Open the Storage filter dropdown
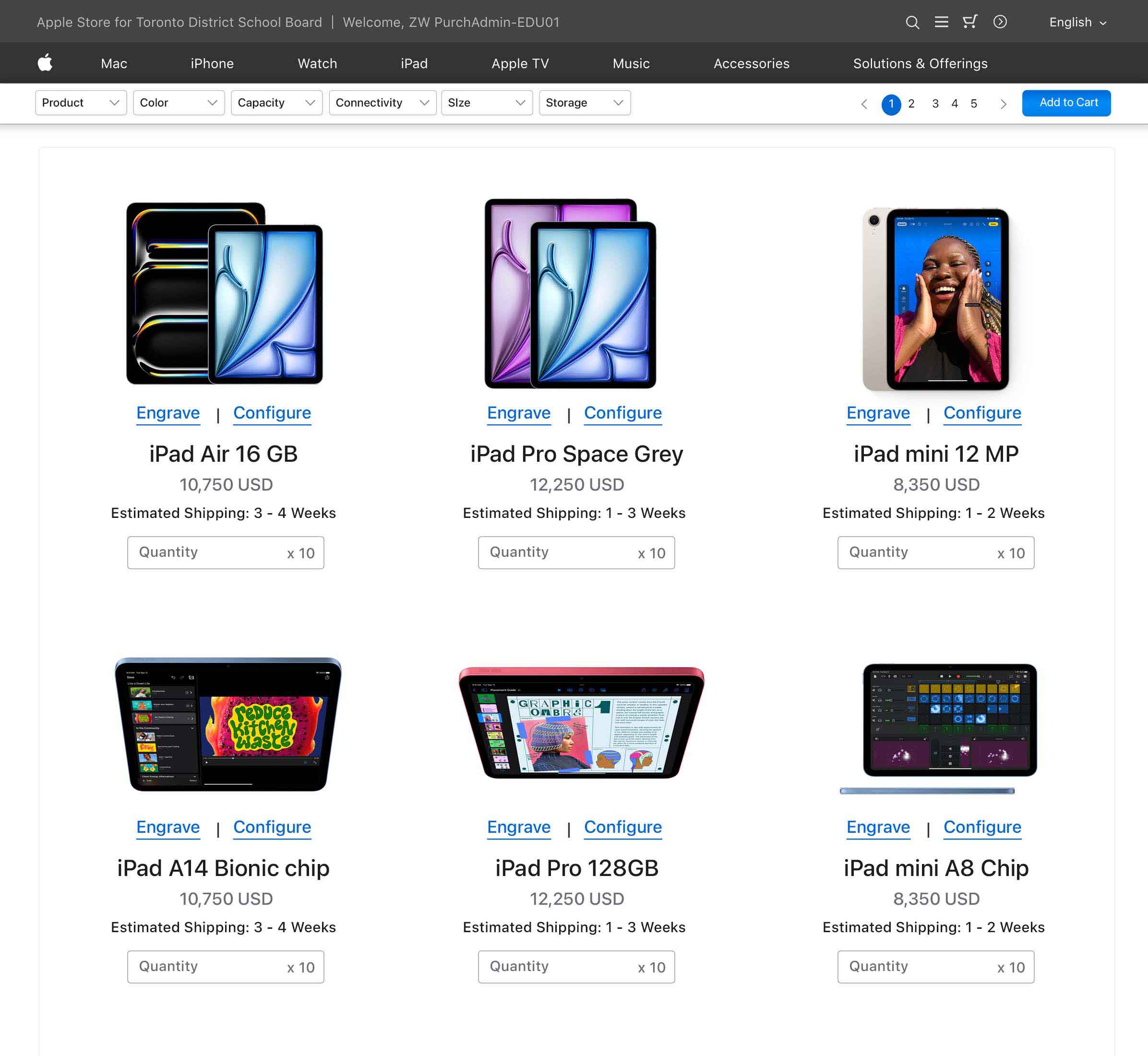 pyautogui.click(x=584, y=103)
